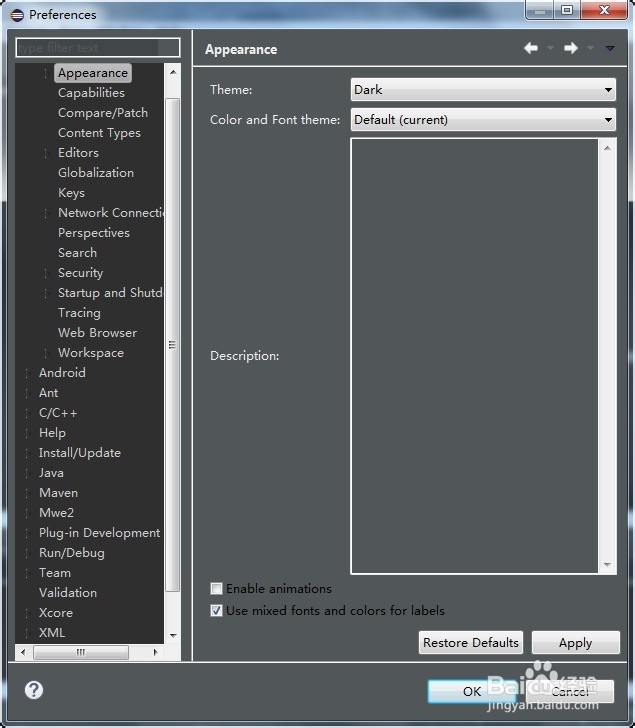This screenshot has height=728, width=635.
Task: Maximize the Preferences window
Action: (x=566, y=10)
